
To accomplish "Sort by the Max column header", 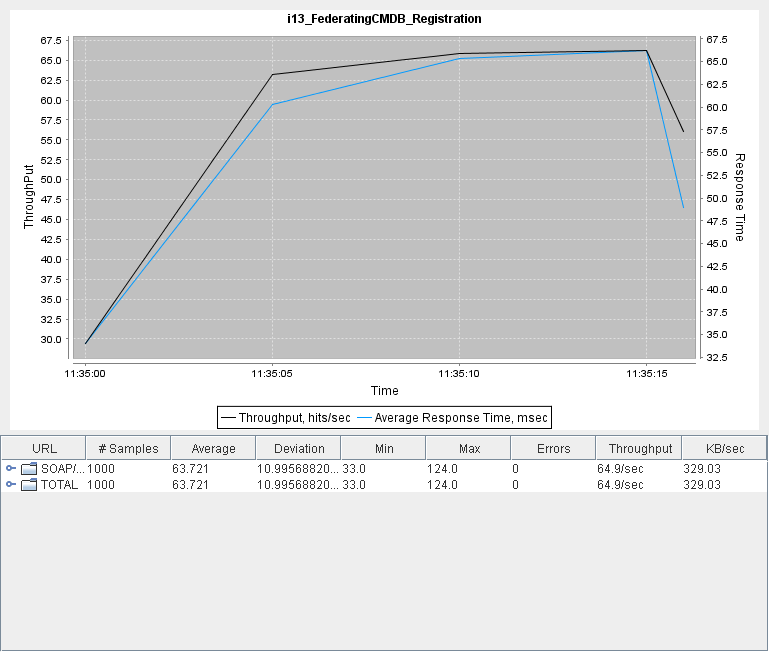I will tap(469, 448).
